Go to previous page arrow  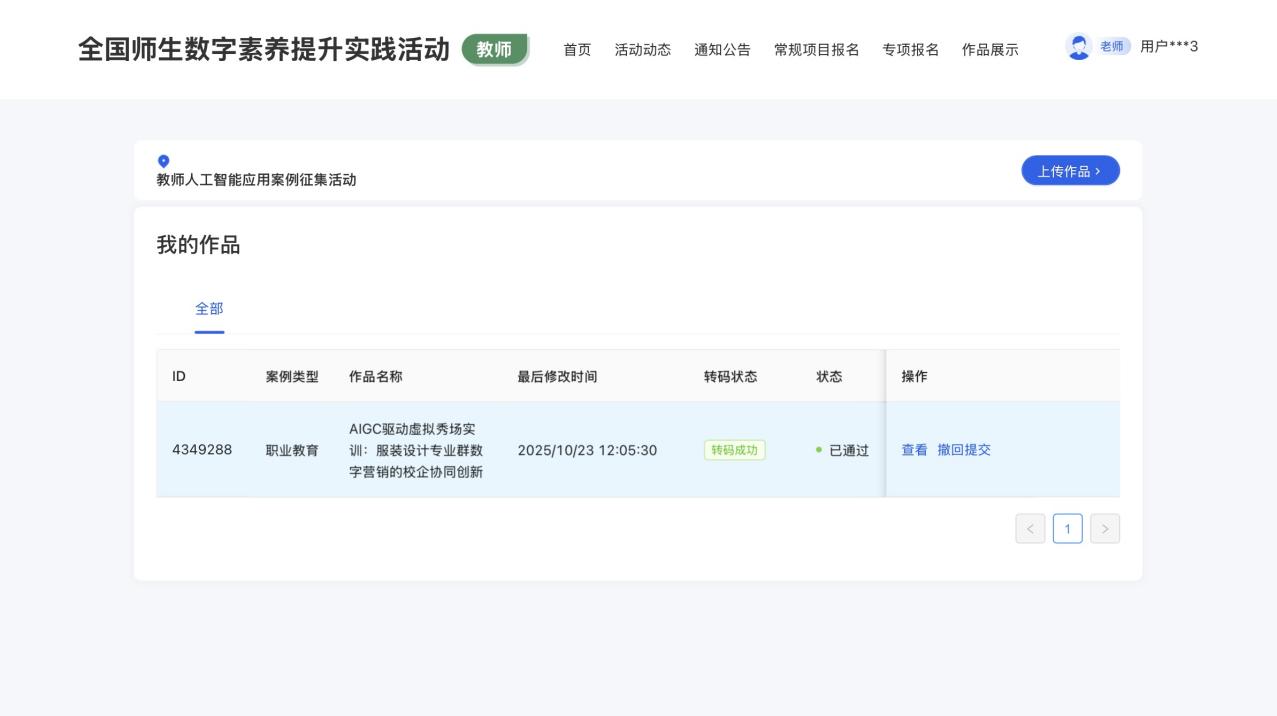(x=1029, y=529)
